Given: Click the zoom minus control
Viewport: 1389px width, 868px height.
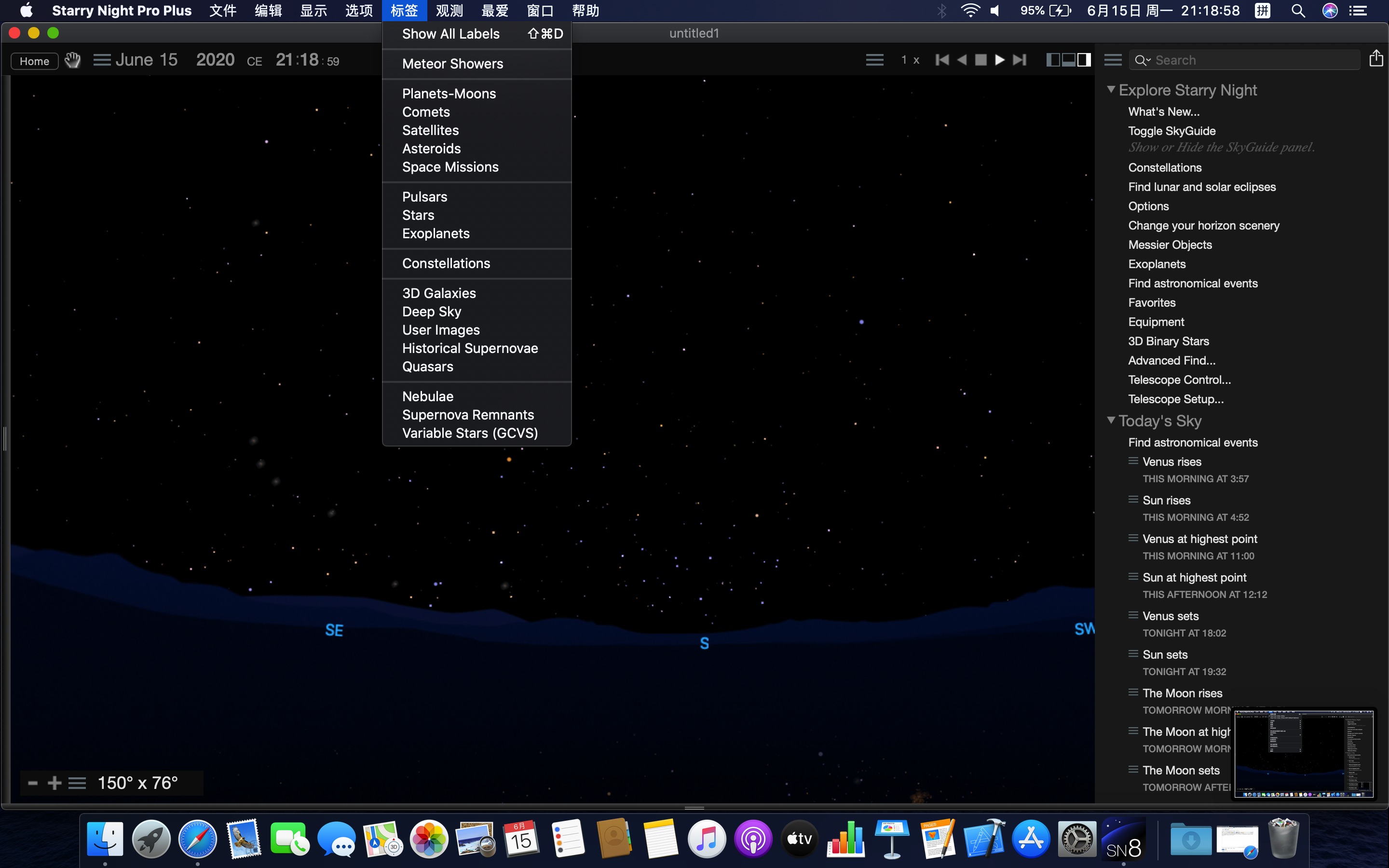Looking at the screenshot, I should (32, 782).
